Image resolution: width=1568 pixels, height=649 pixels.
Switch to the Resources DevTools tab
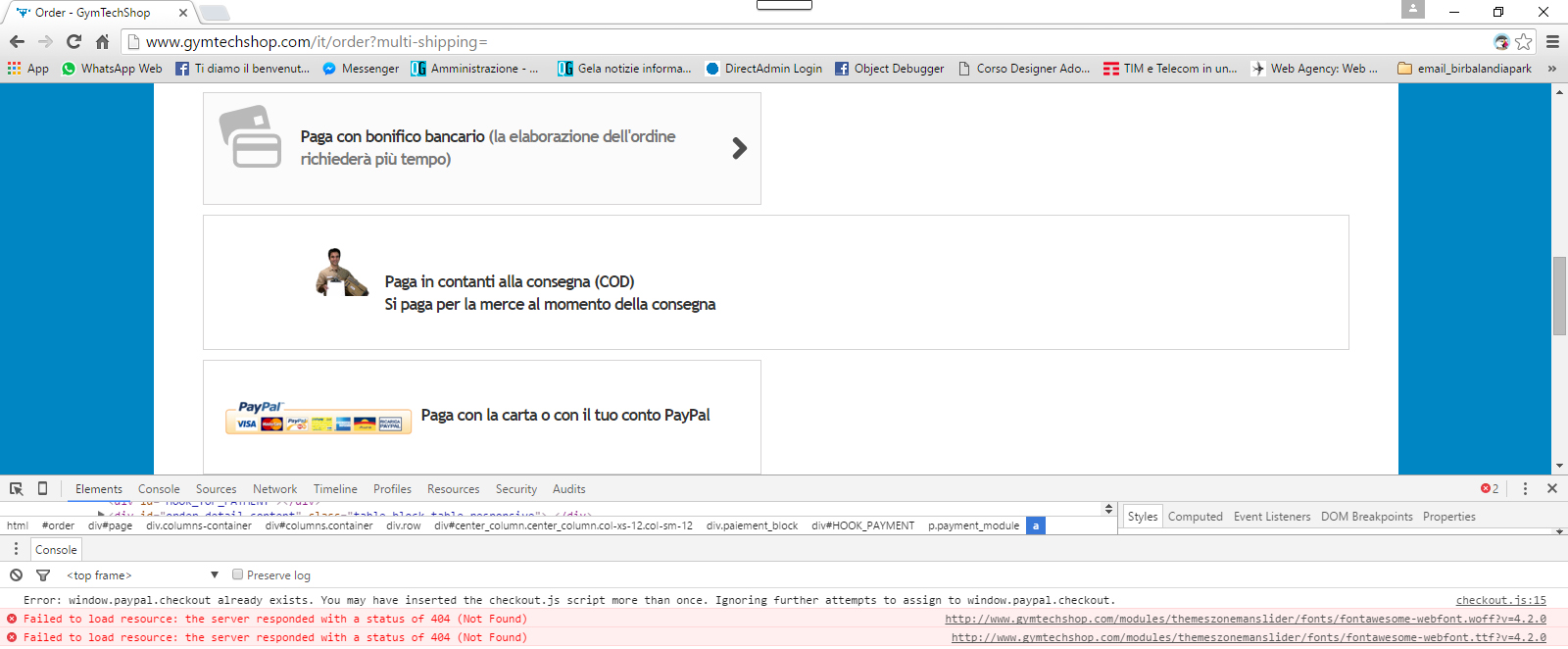[453, 489]
